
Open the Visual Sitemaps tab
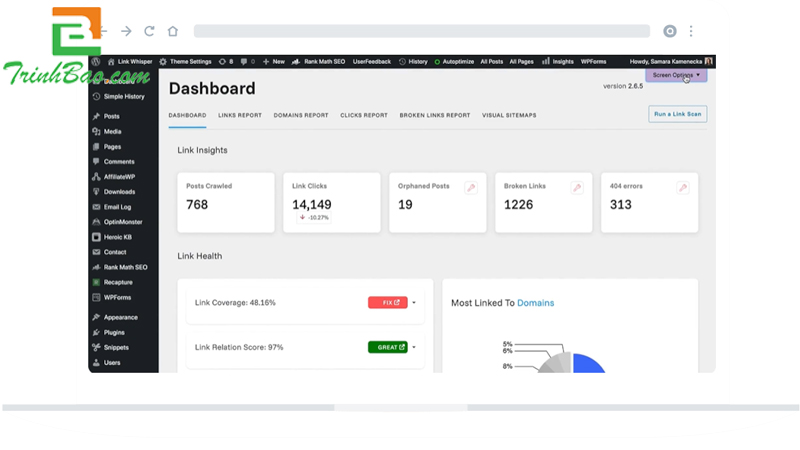509,115
